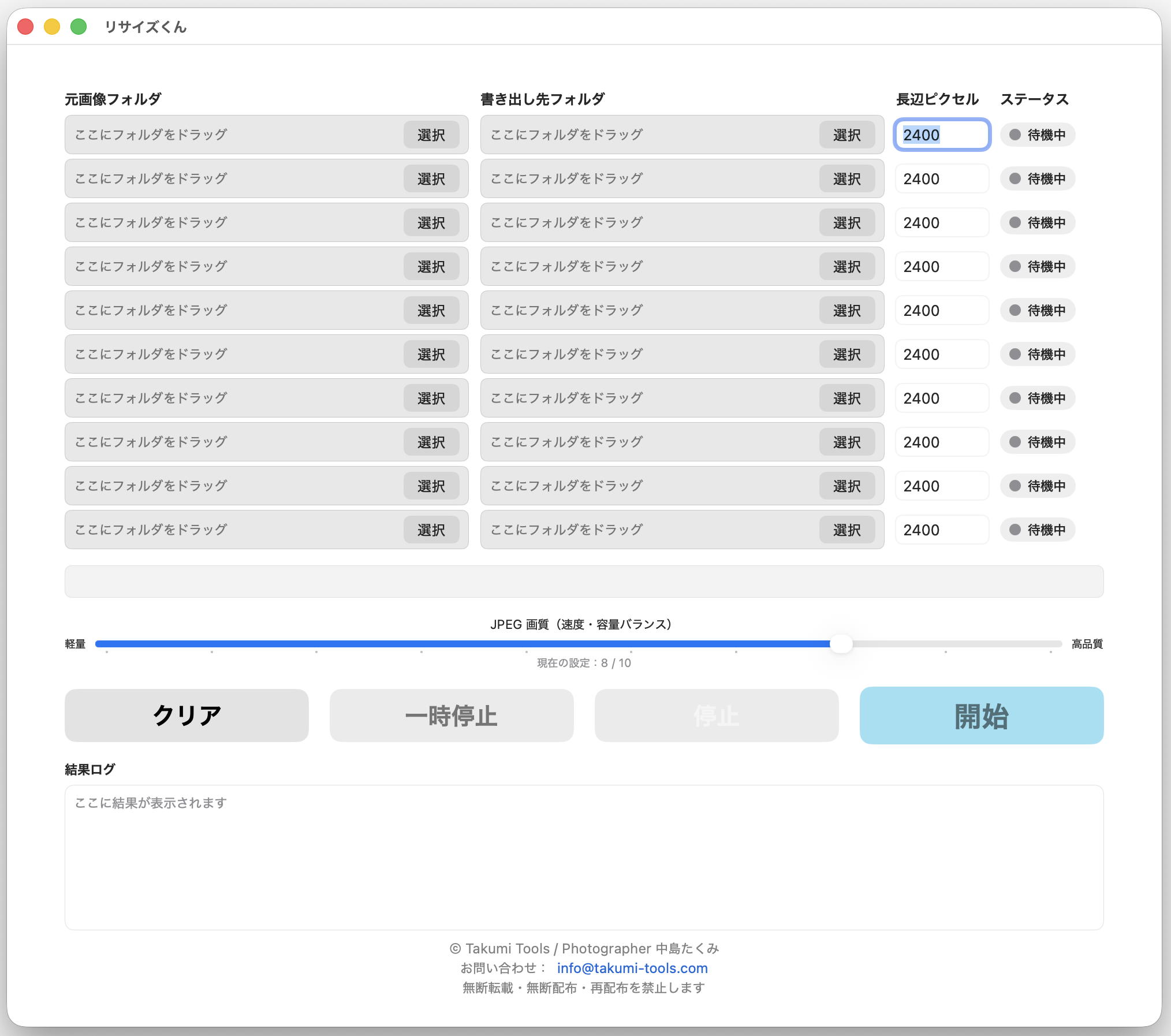This screenshot has width=1171, height=1036.
Task: Focus the long-side pixel field in row 2
Action: click(x=942, y=179)
